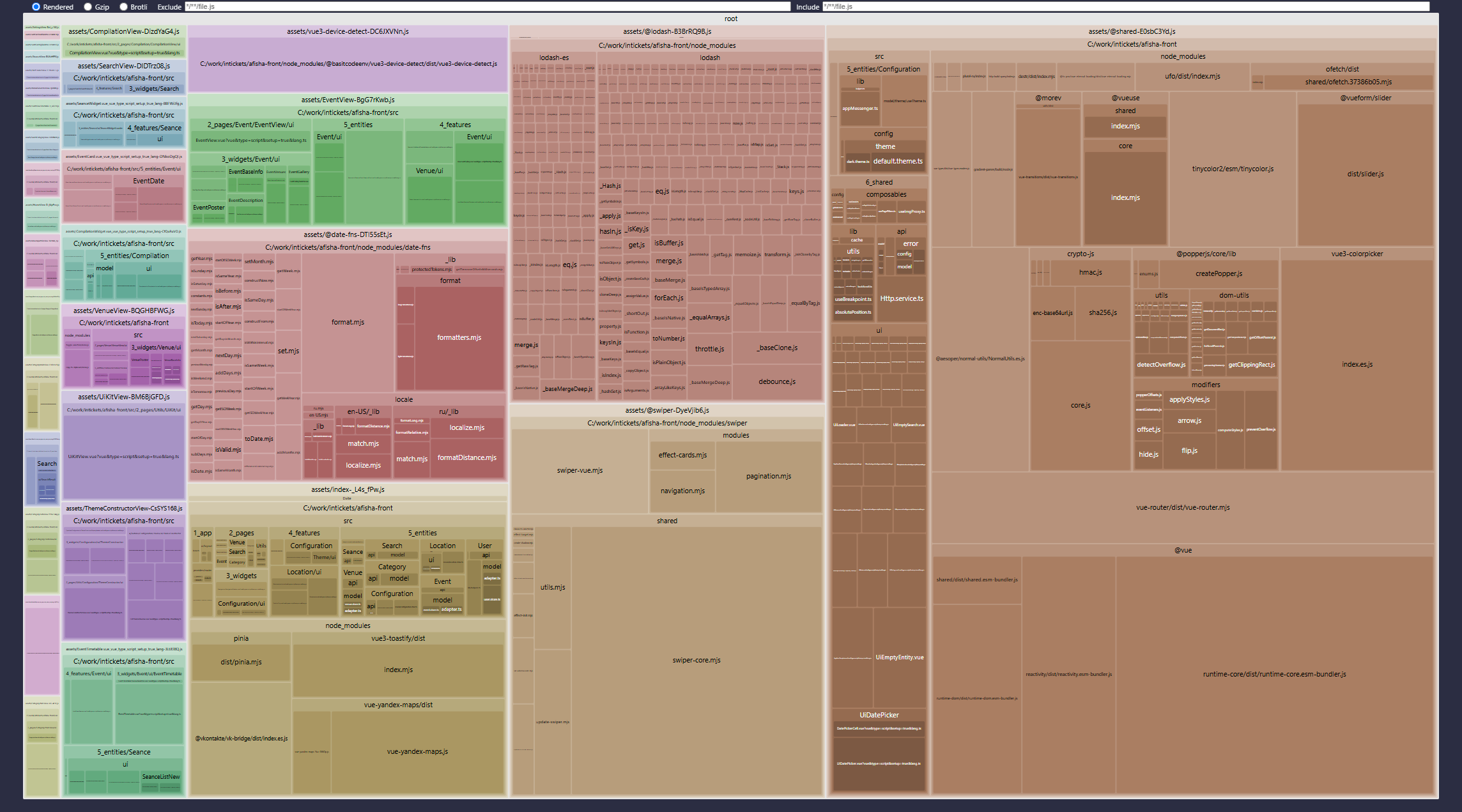The height and width of the screenshot is (812, 1462).
Task: Select the swiper-core.mjs block
Action: coord(696,660)
